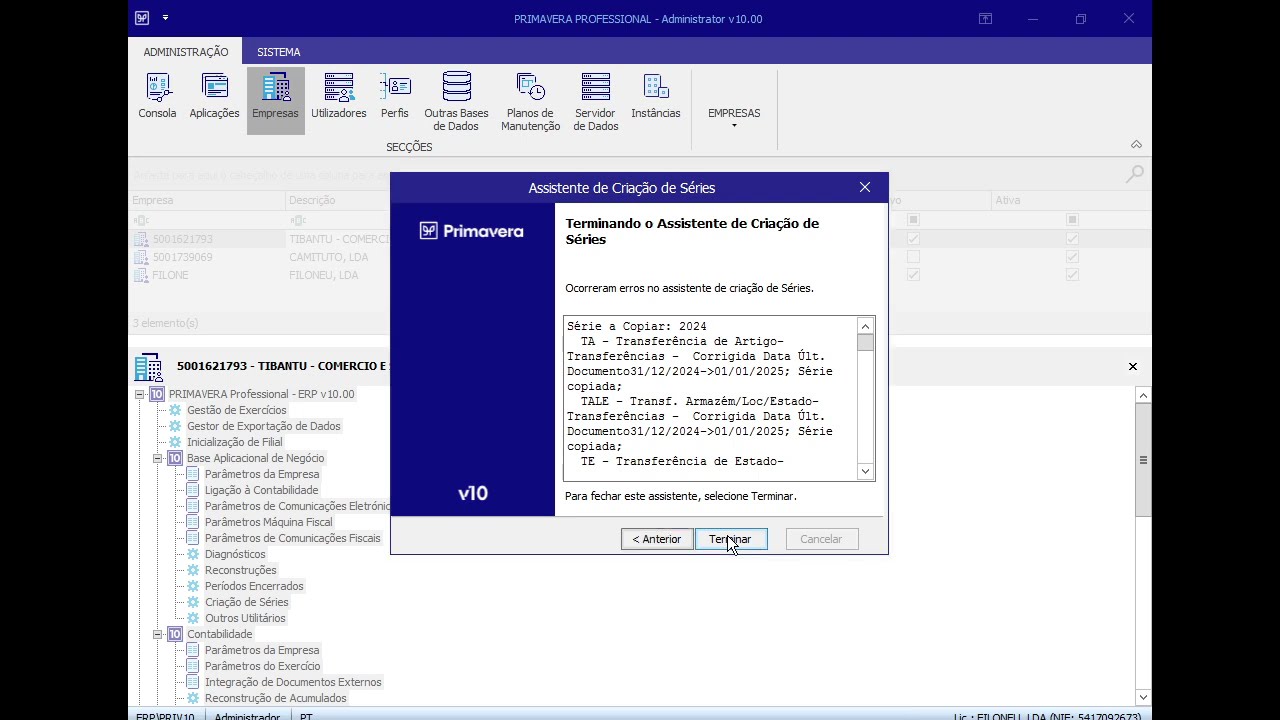The image size is (1280, 720).
Task: Select Parâmetros da Empresa under Contabilidade
Action: coord(262,650)
